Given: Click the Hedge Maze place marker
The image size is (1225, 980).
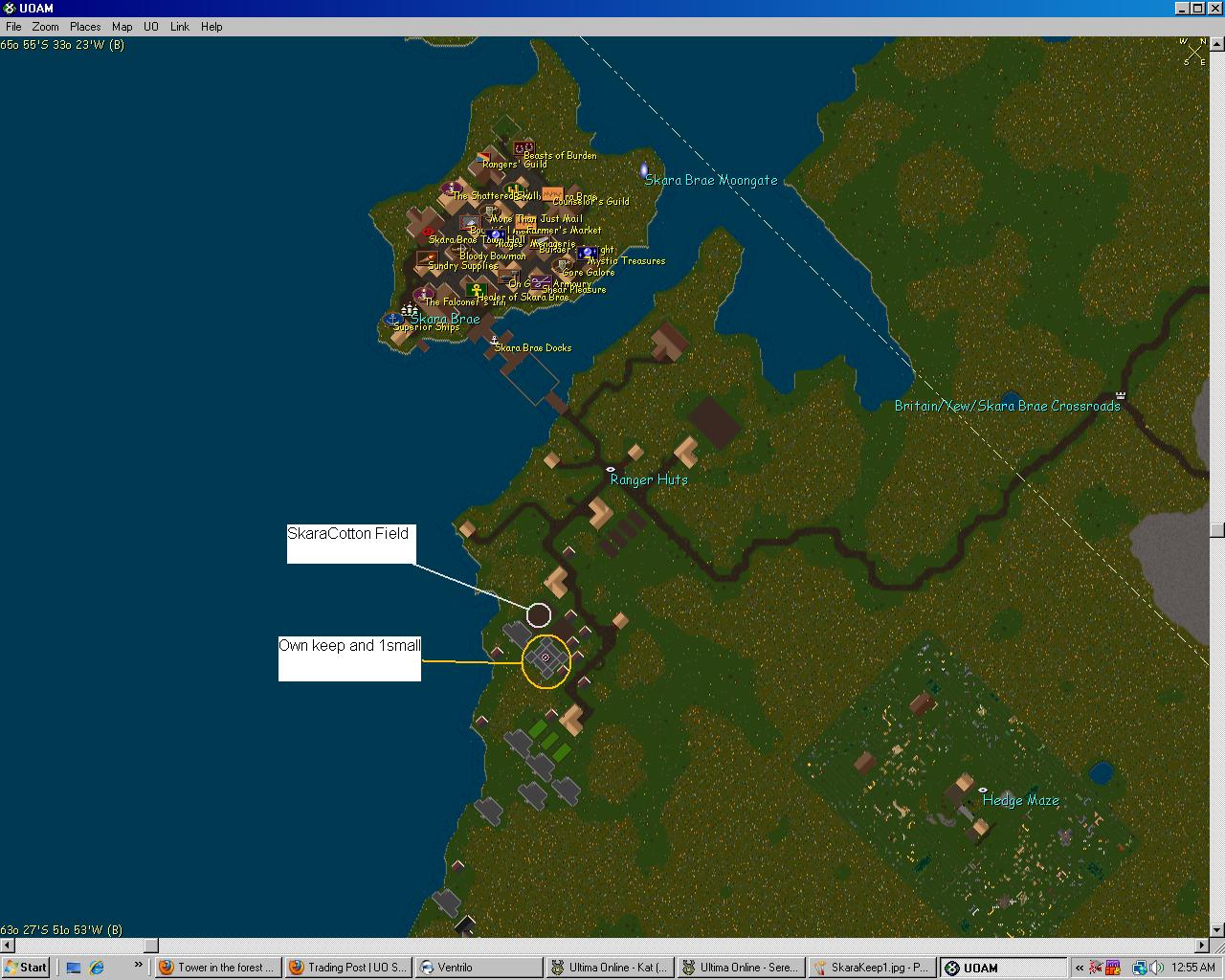Looking at the screenshot, I should (982, 791).
